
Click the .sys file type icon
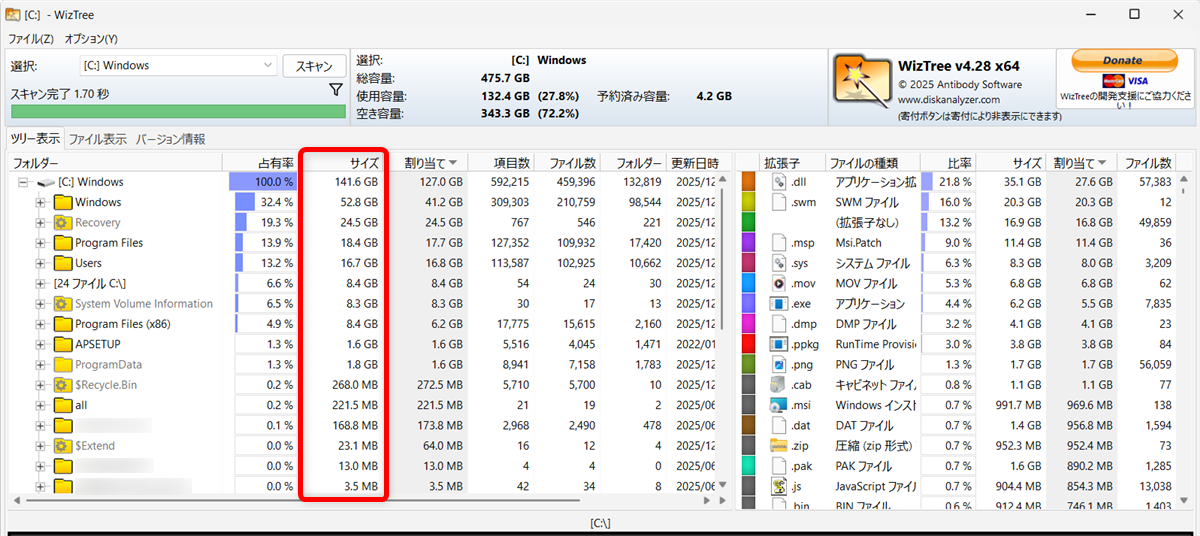point(779,263)
